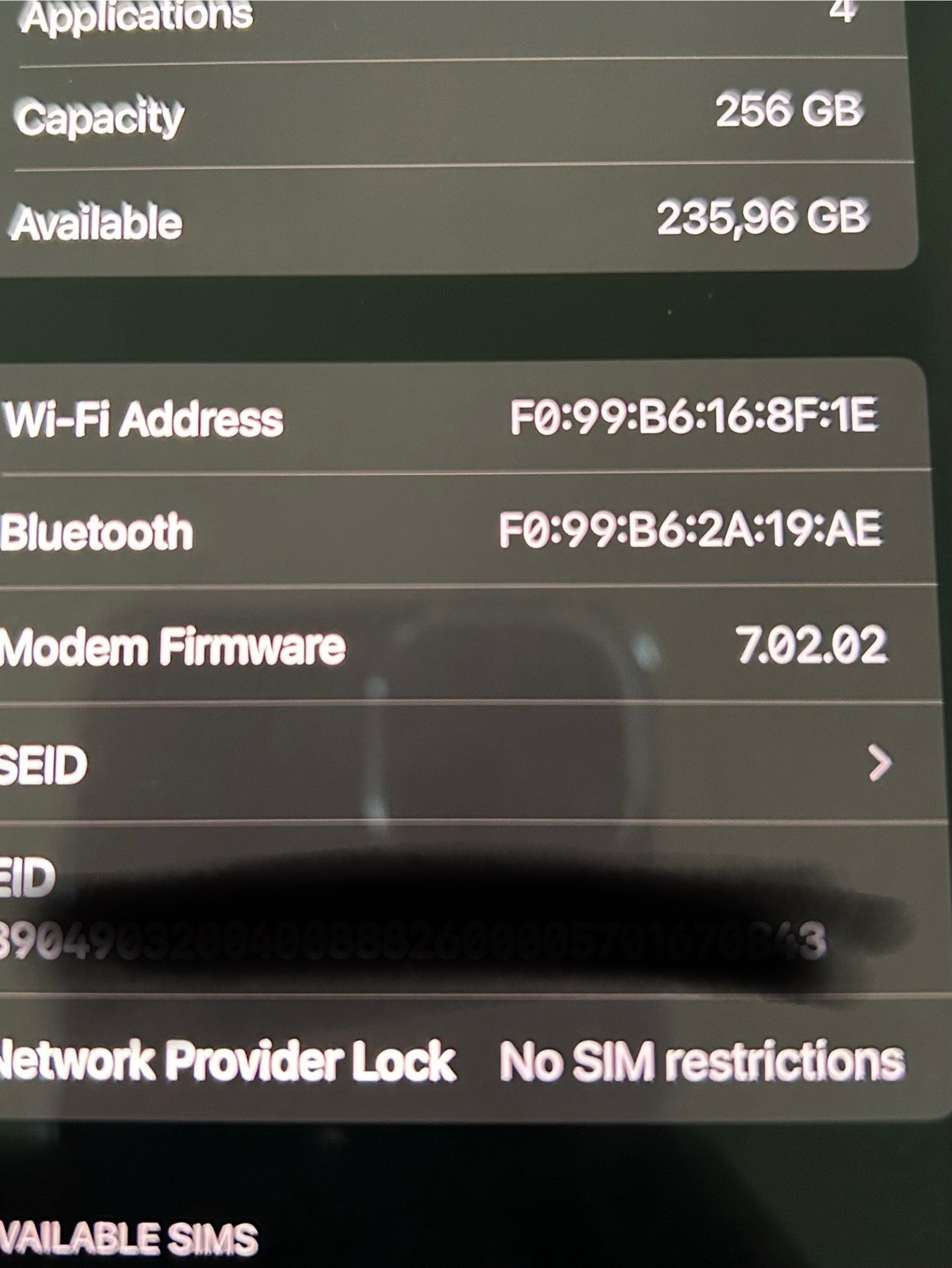Open the SEID chevron arrow
Screen dimensions: 952x1268
coord(880,763)
